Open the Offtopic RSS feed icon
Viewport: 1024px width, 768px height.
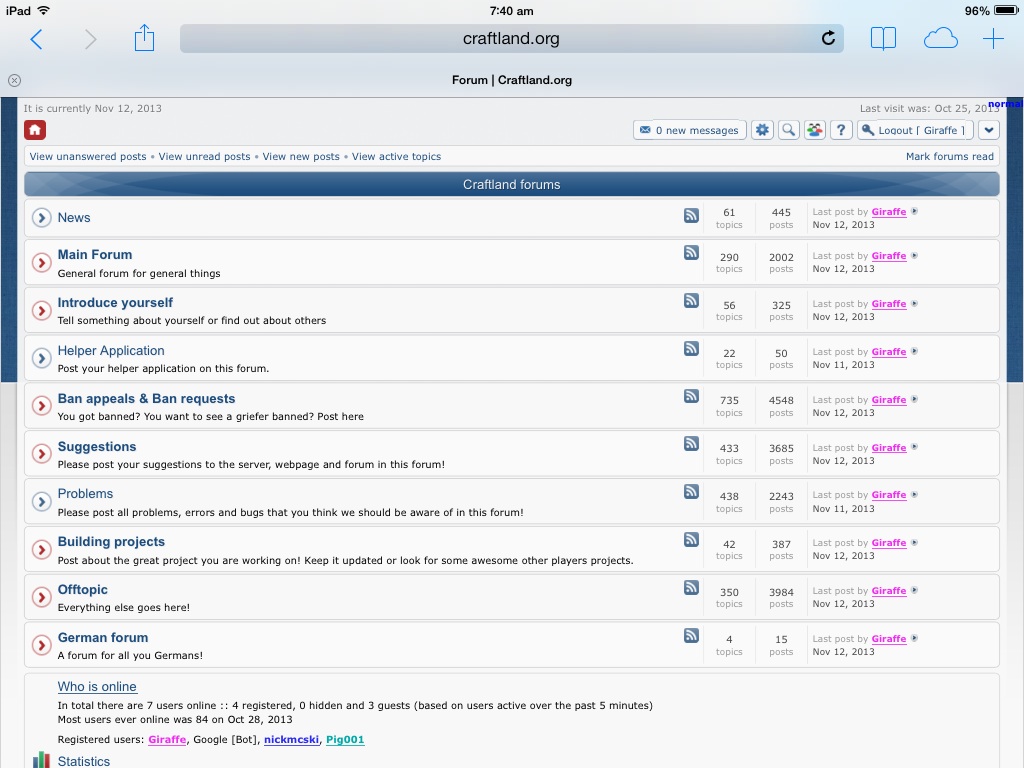pos(691,587)
